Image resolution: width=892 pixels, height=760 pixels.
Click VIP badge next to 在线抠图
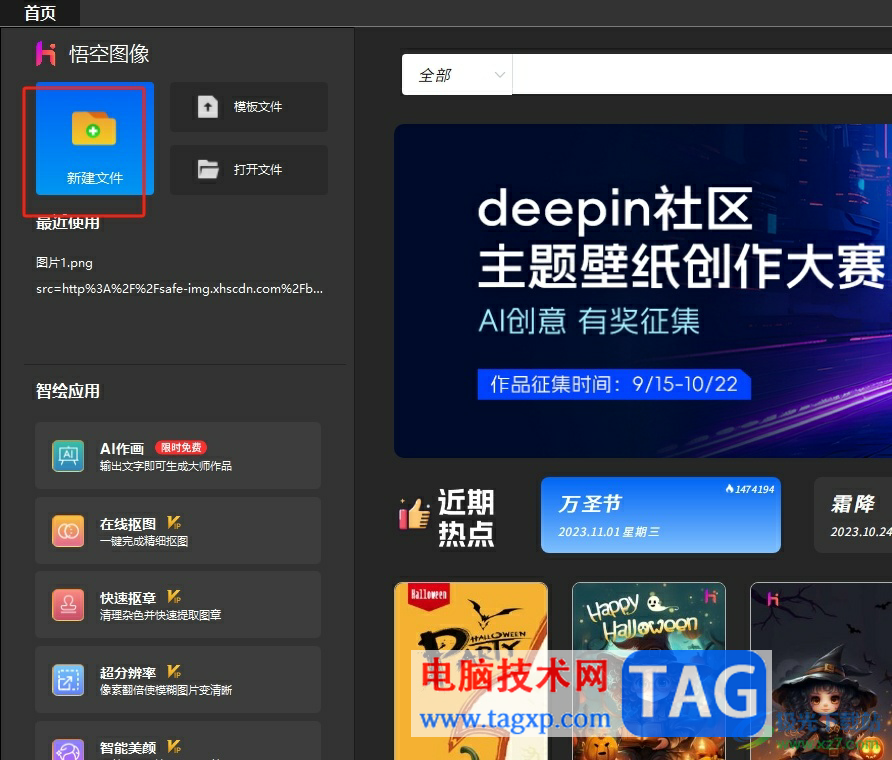pyautogui.click(x=174, y=523)
